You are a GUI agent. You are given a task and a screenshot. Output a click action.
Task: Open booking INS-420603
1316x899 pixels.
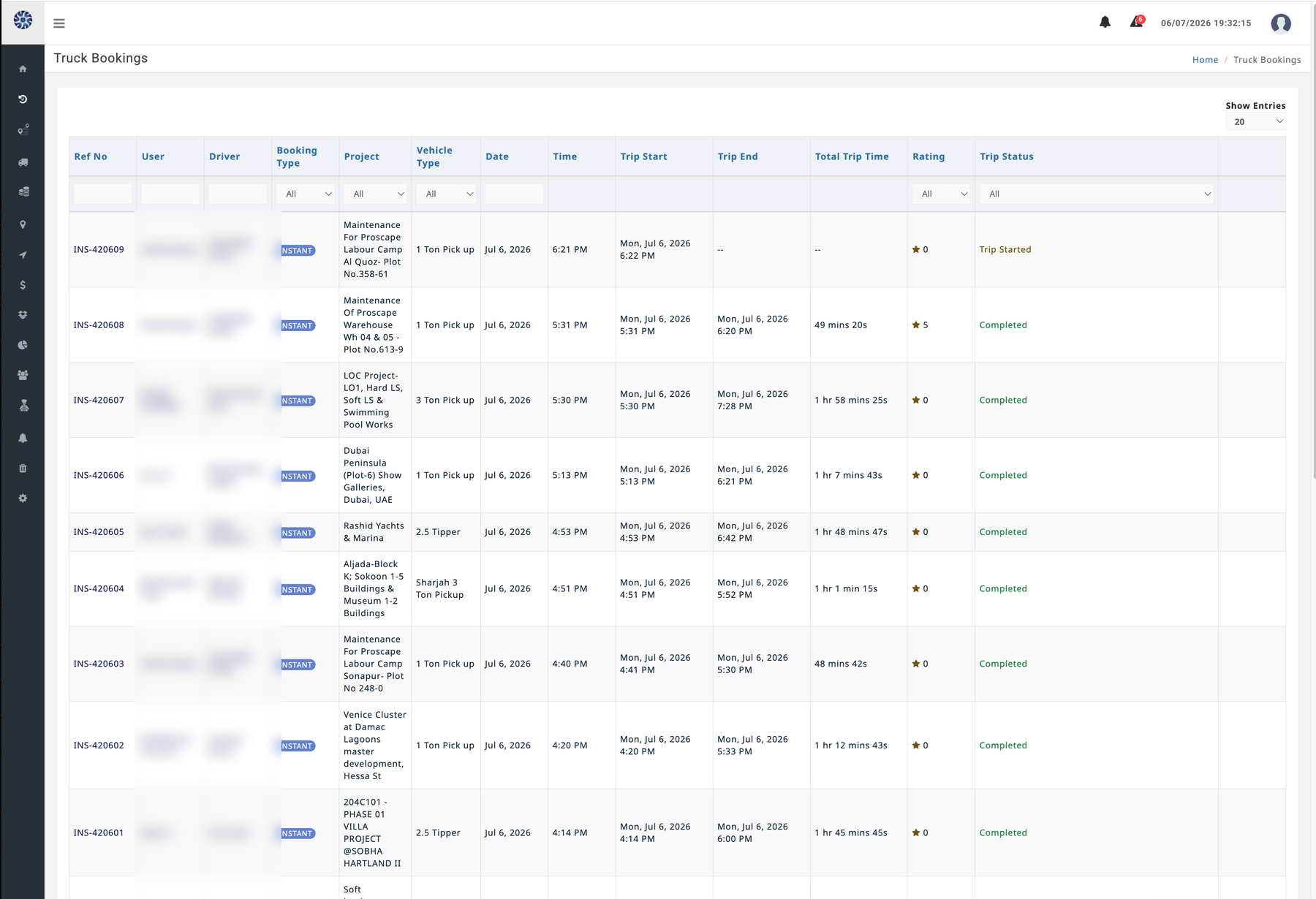coord(99,664)
